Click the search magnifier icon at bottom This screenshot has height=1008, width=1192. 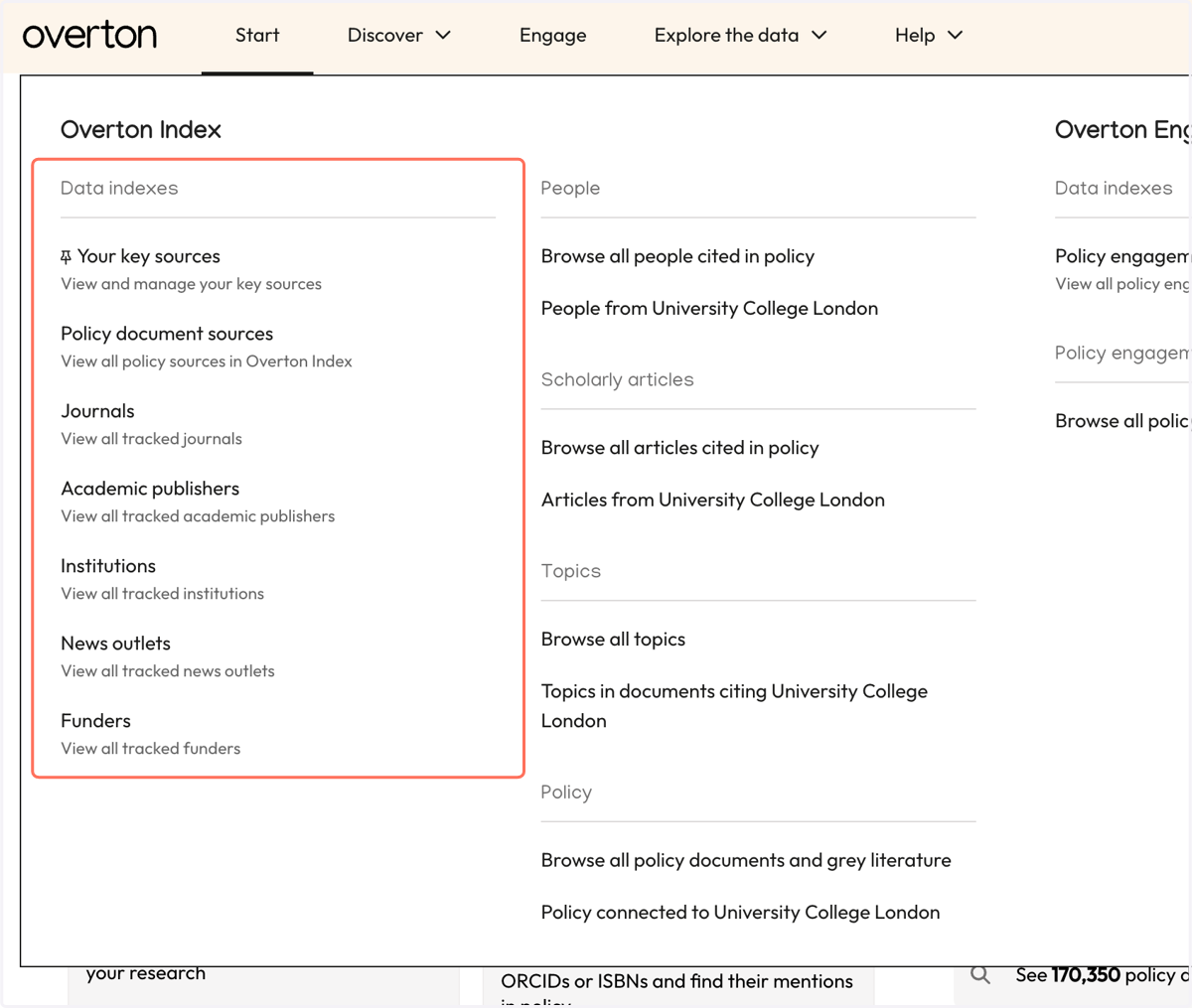pos(980,974)
